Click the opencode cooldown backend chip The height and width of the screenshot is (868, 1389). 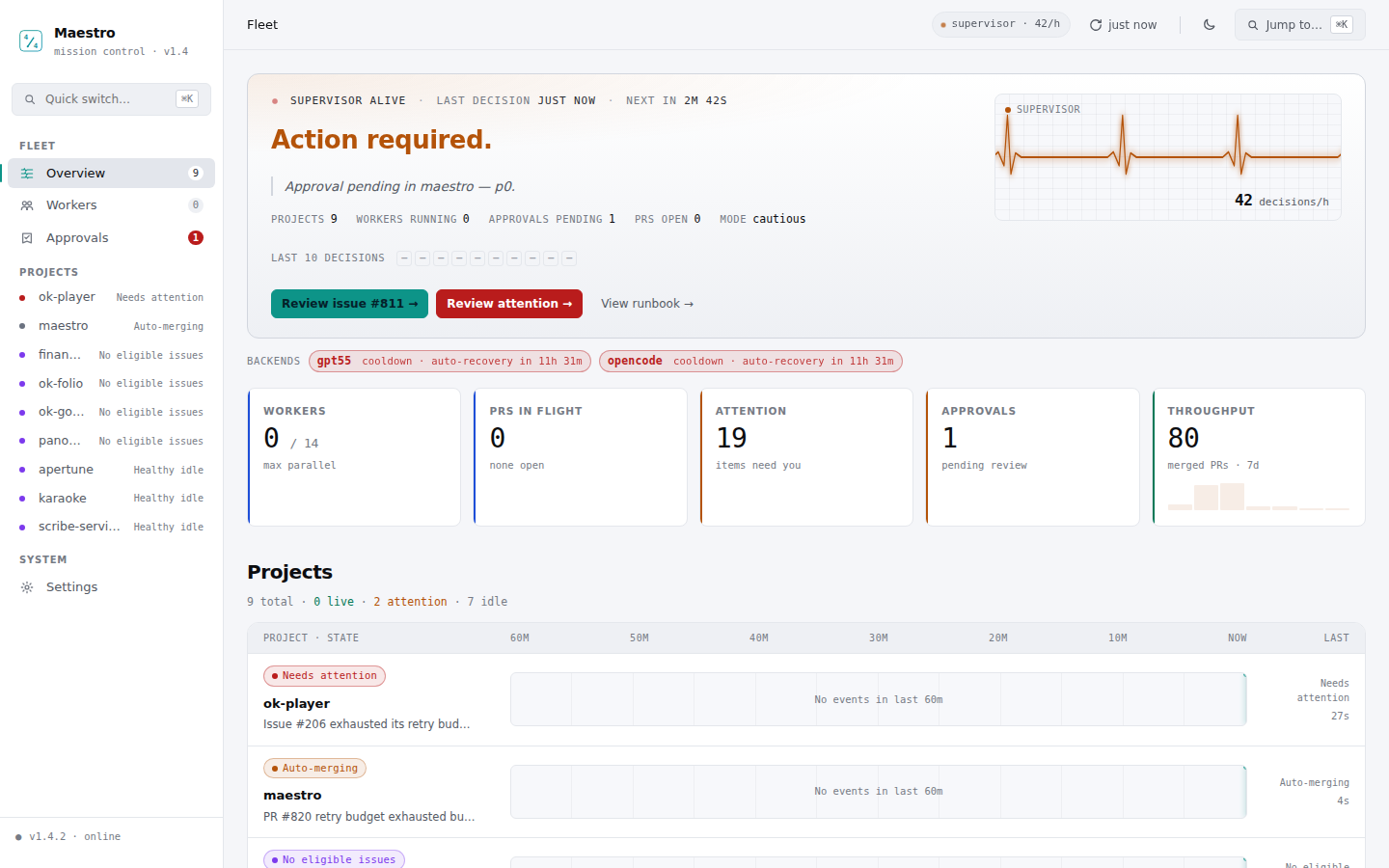tap(750, 361)
